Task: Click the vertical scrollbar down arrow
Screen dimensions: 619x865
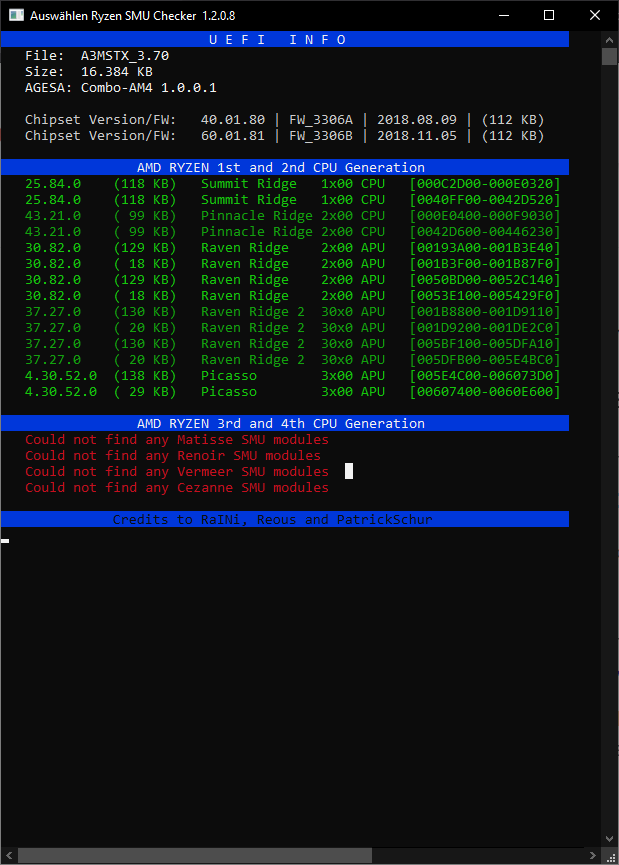Action: [x=609, y=839]
